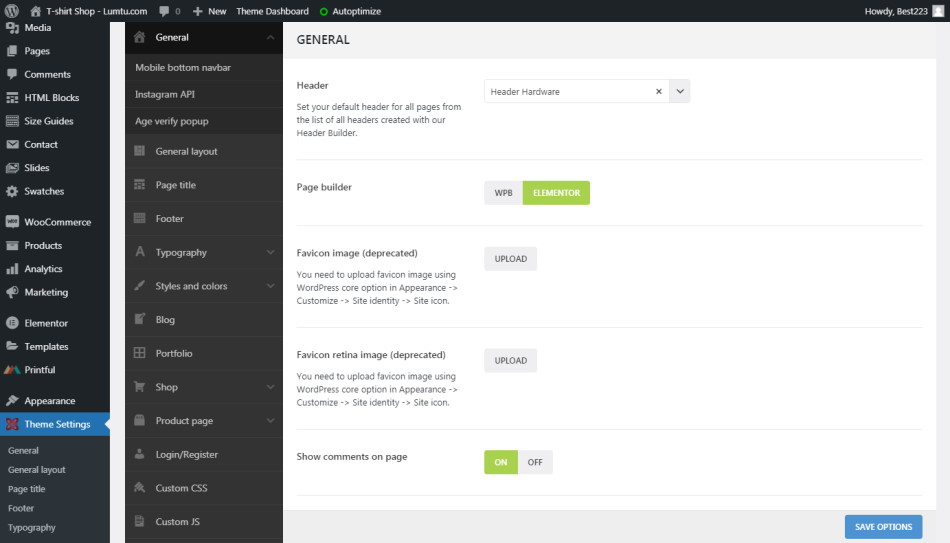The width and height of the screenshot is (950, 543).
Task: Open Elementor via its sidebar icon
Action: (x=12, y=323)
